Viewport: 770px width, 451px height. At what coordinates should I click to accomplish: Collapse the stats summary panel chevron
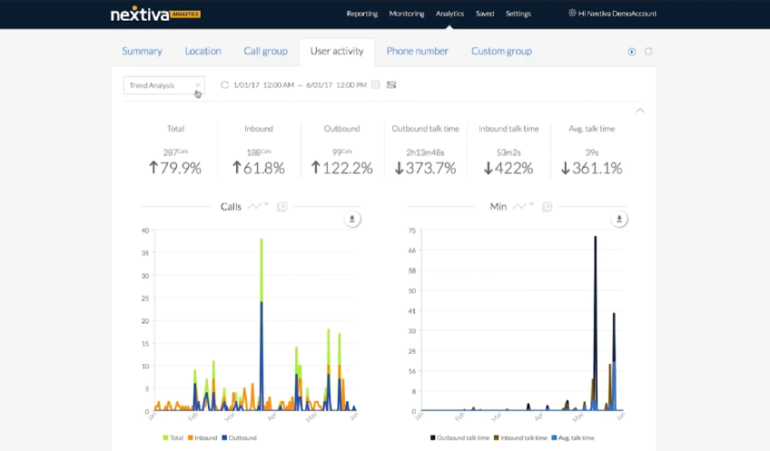(x=640, y=111)
